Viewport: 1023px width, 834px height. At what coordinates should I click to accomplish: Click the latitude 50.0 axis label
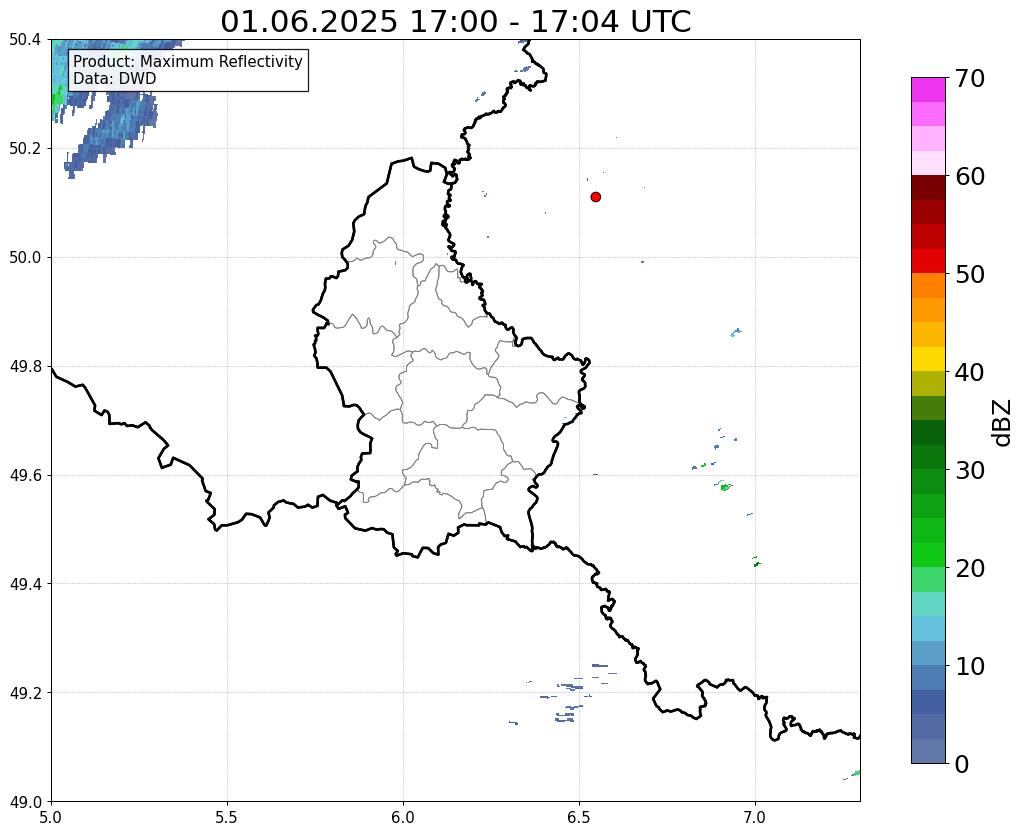[25, 258]
